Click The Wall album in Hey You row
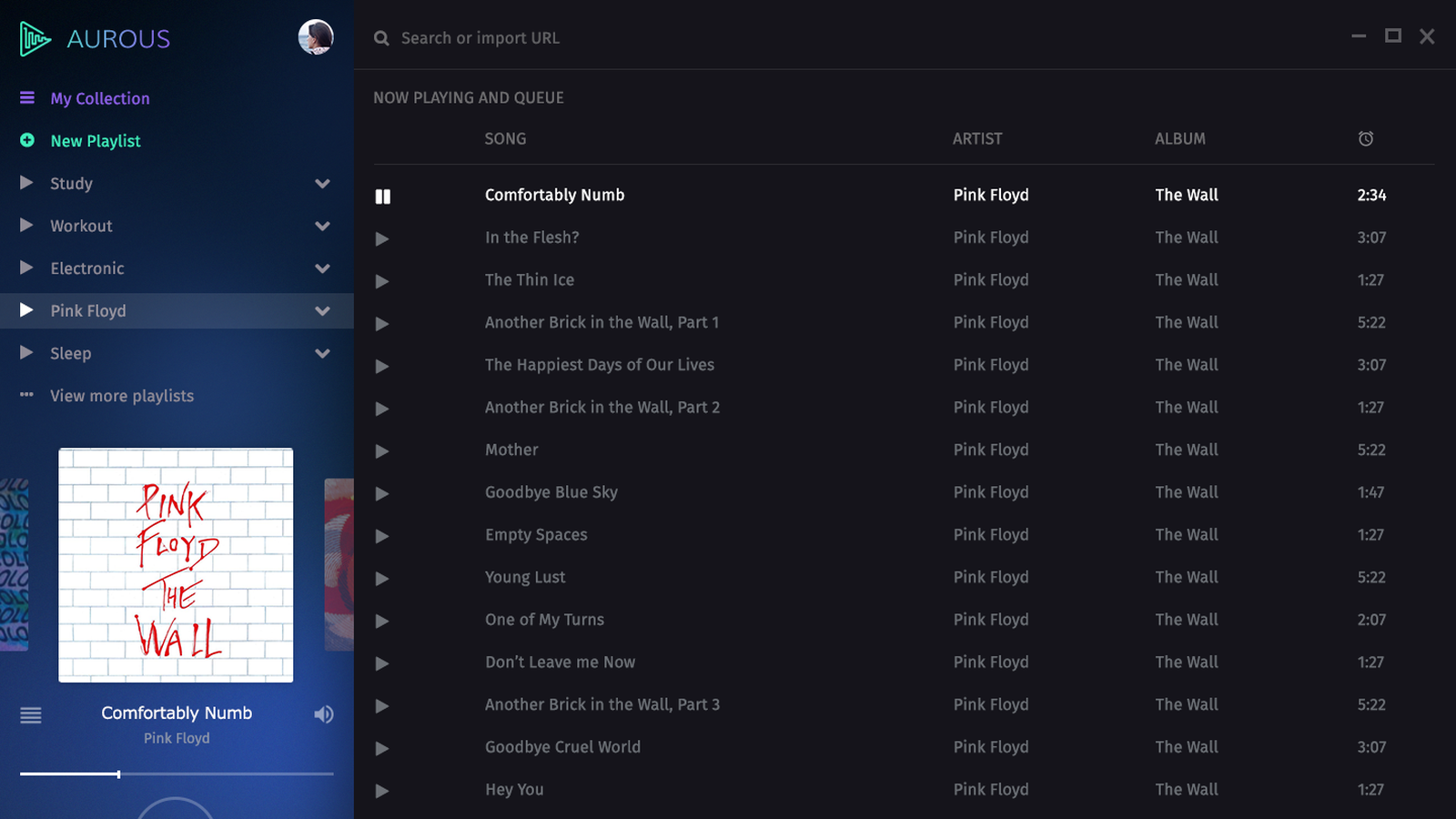 pyautogui.click(x=1187, y=790)
